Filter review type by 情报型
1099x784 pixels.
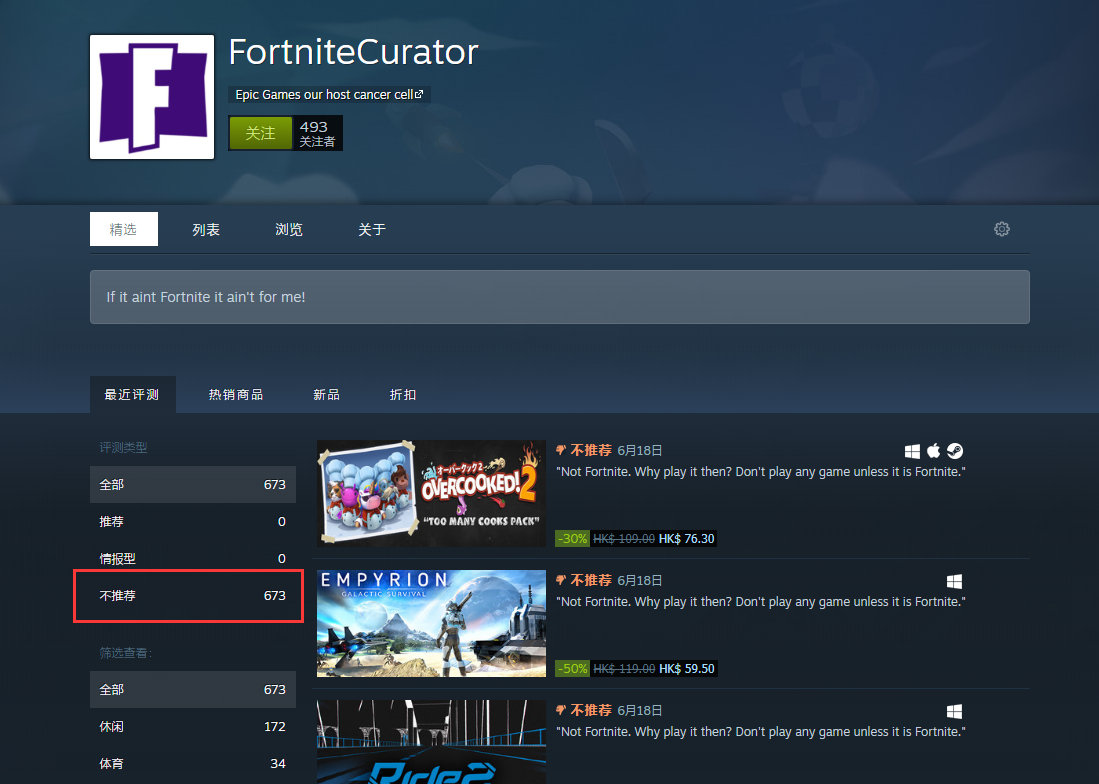pos(193,558)
